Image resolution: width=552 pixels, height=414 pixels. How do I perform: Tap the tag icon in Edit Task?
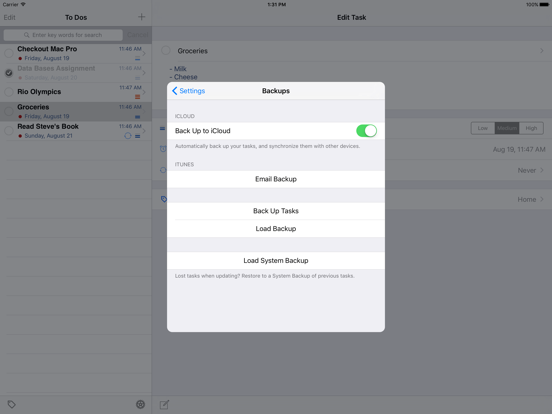(164, 199)
